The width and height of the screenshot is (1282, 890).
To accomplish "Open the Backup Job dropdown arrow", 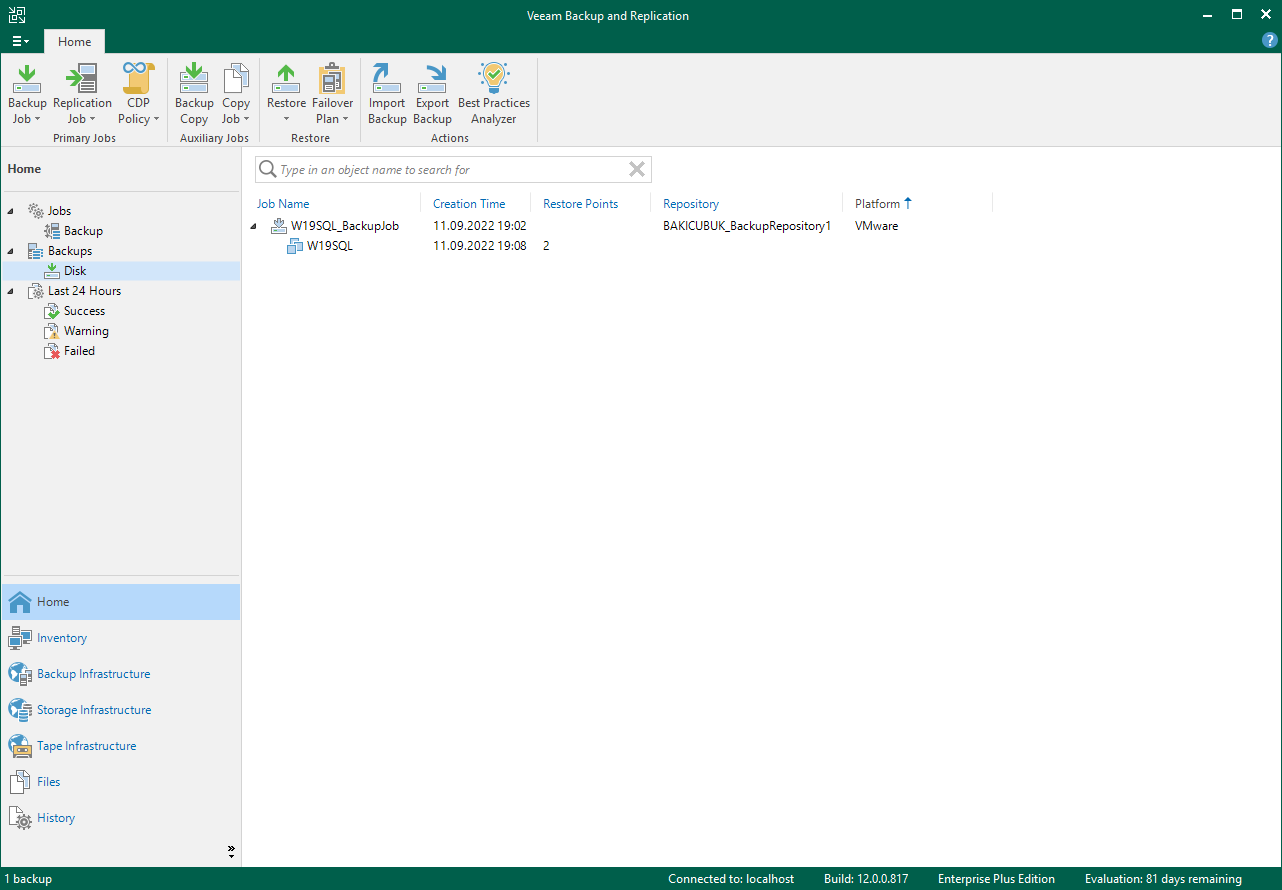I will click(x=37, y=119).
